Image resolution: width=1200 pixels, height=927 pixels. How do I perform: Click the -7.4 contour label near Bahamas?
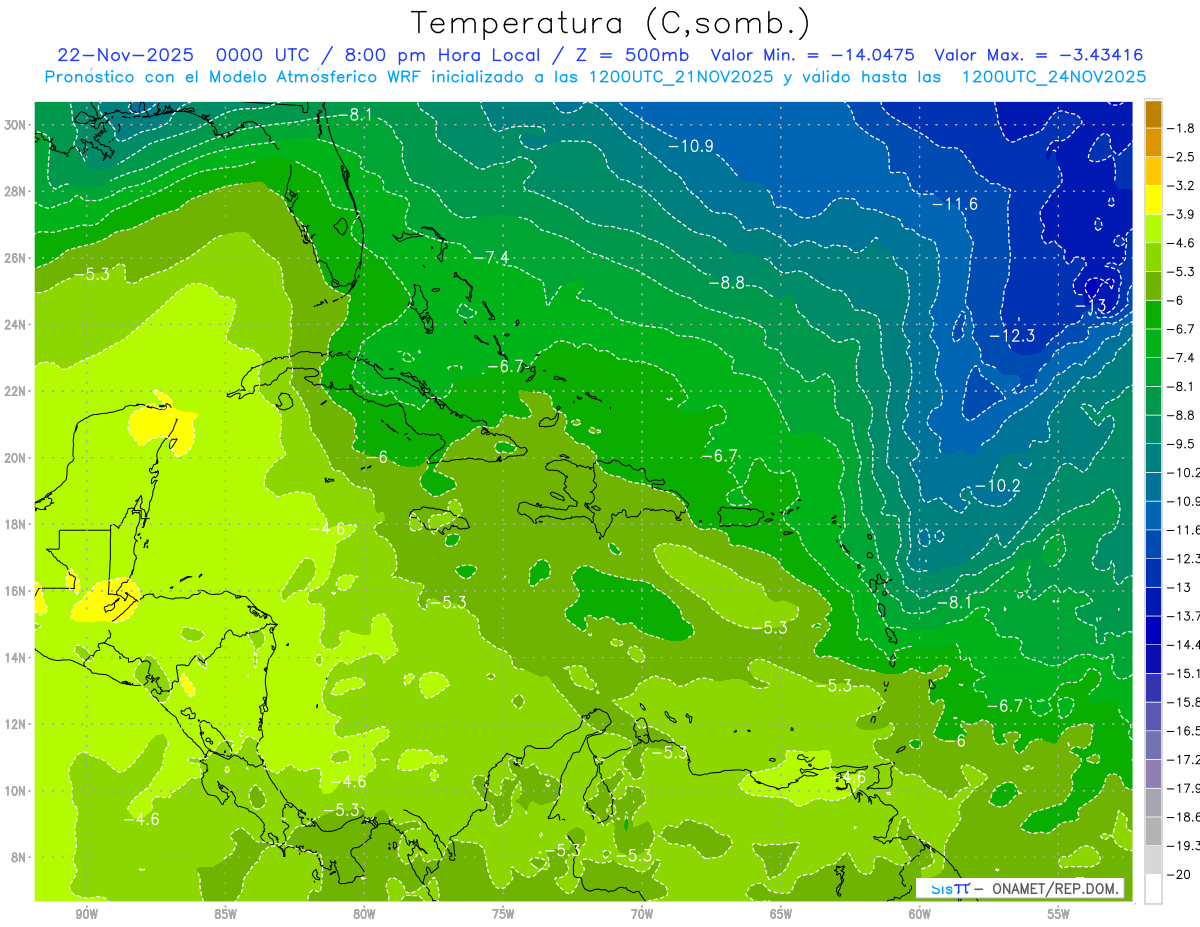tap(491, 258)
